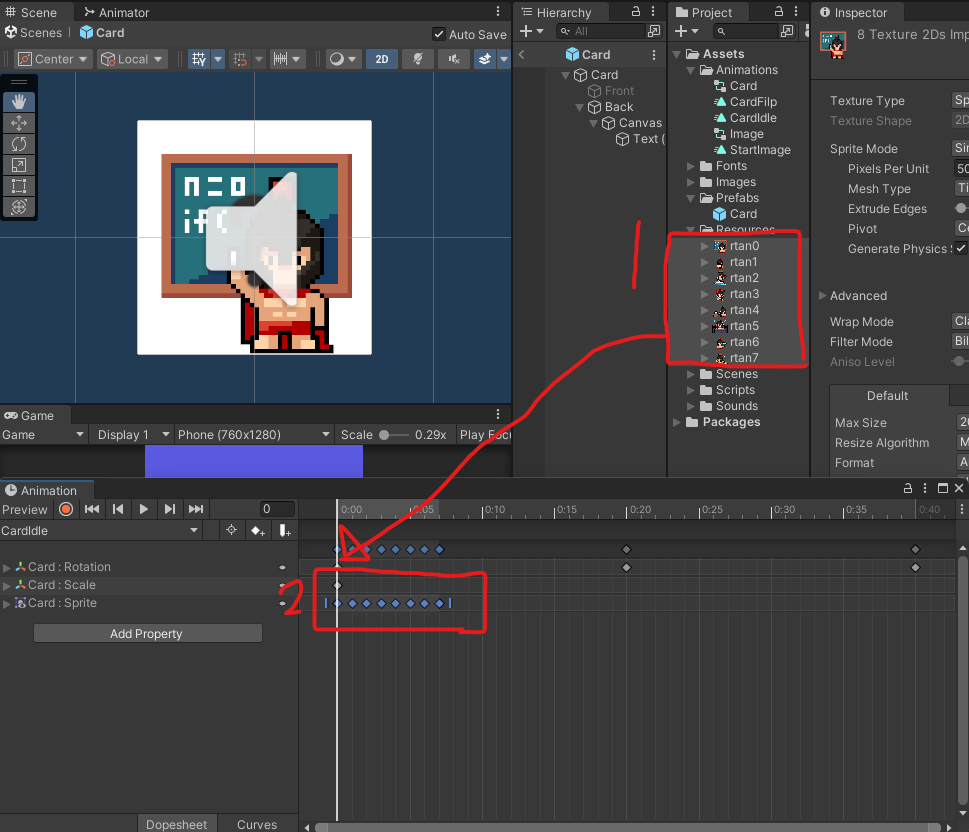Toggle the Auto Save checkbox
The width and height of the screenshot is (969, 832).
coord(439,34)
